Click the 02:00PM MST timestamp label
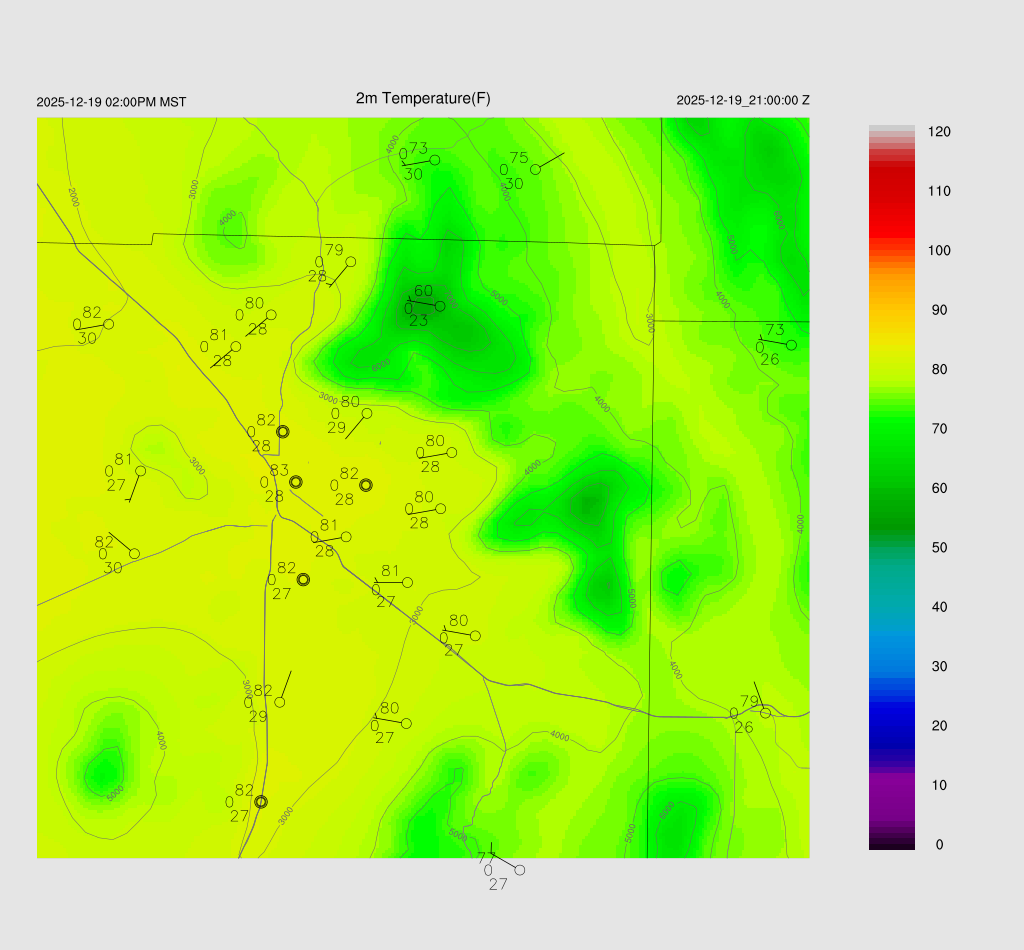The height and width of the screenshot is (950, 1024). 111,102
